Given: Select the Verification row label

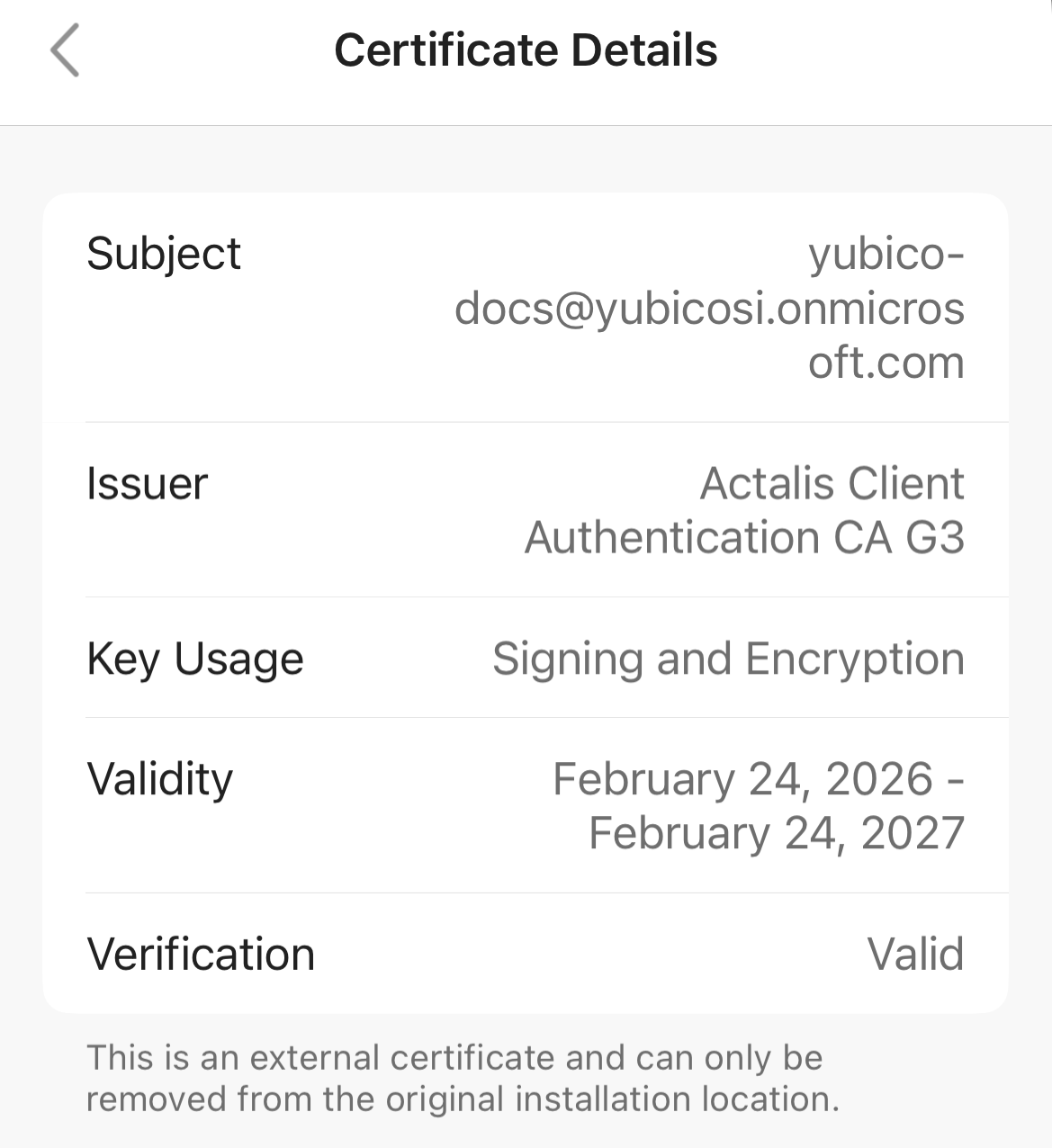Looking at the screenshot, I should (x=200, y=955).
